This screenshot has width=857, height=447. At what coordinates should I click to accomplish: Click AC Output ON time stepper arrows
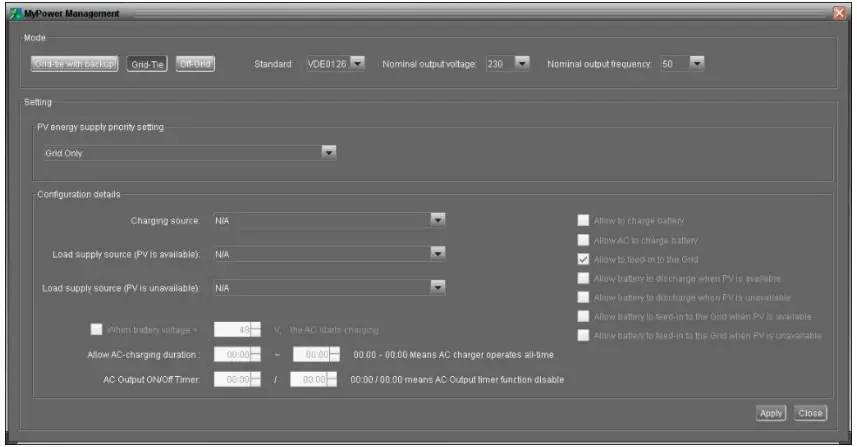255,379
